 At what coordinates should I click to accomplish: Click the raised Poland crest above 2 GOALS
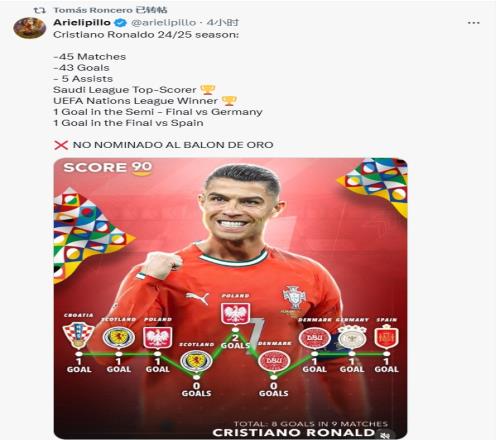tap(235, 313)
